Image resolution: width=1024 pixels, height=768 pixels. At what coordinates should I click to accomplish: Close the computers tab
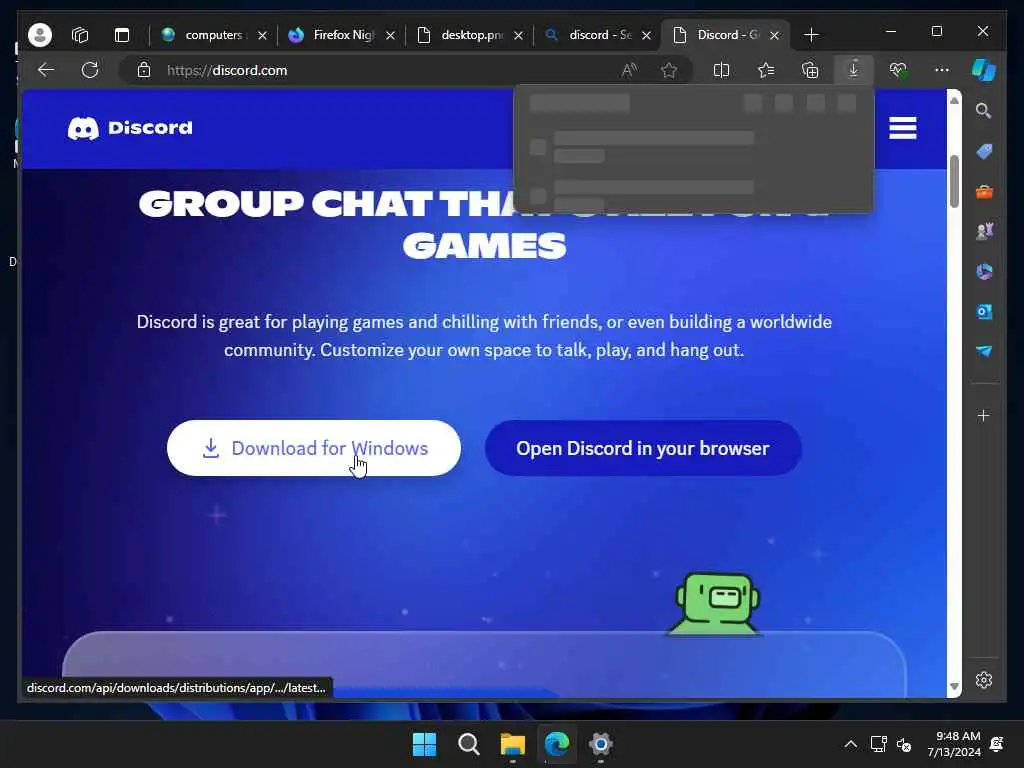[263, 35]
